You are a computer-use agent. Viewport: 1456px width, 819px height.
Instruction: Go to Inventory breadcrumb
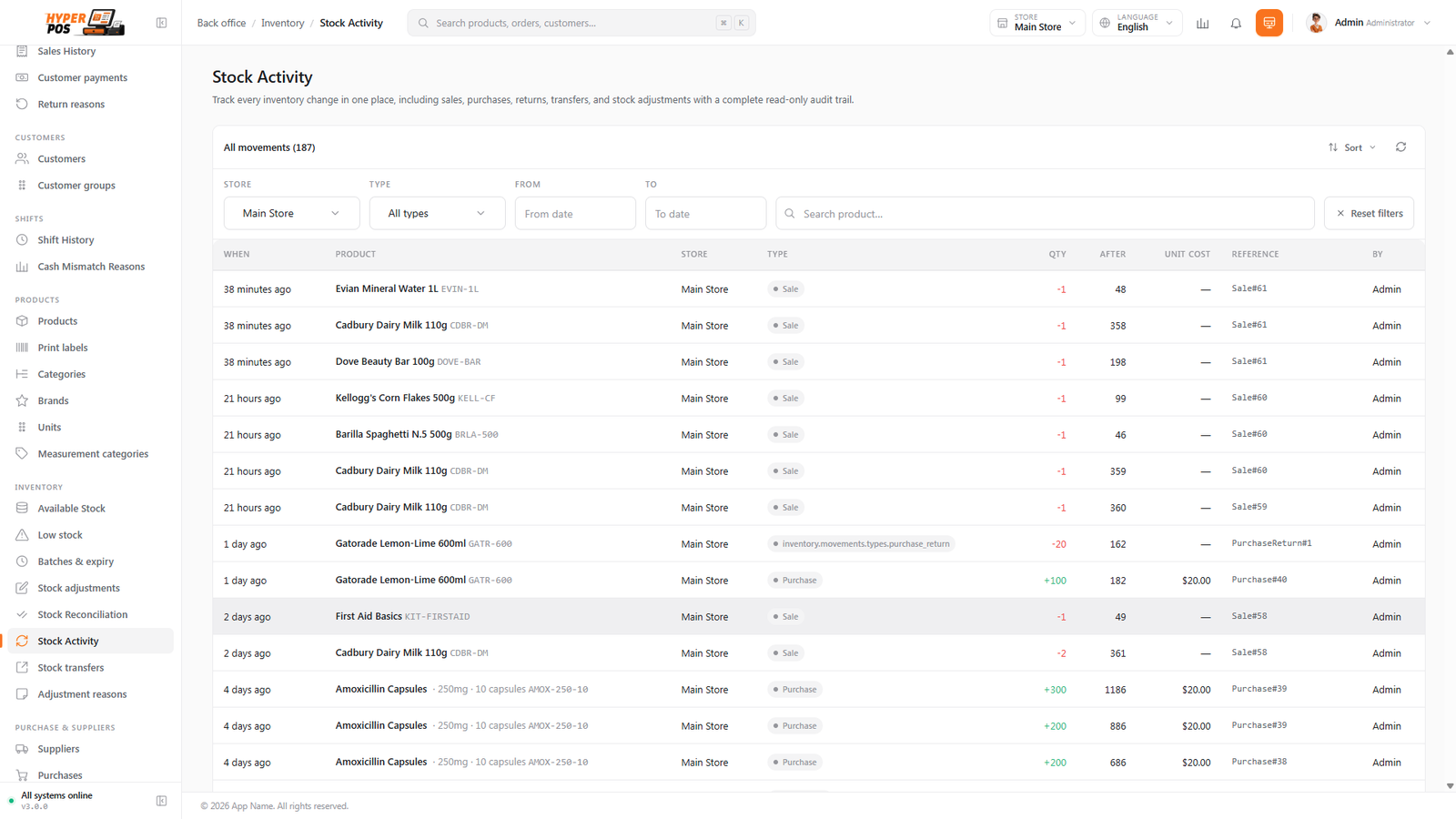tap(282, 23)
